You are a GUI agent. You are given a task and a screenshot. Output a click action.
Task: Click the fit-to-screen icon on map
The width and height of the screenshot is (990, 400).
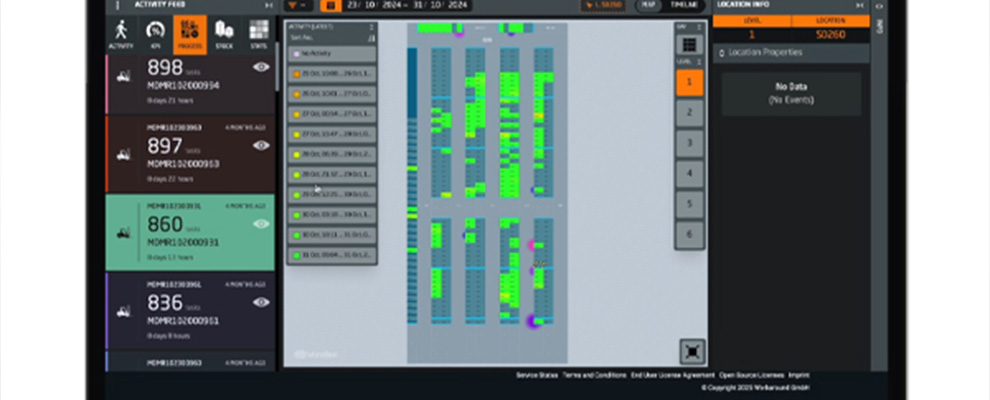pyautogui.click(x=692, y=351)
